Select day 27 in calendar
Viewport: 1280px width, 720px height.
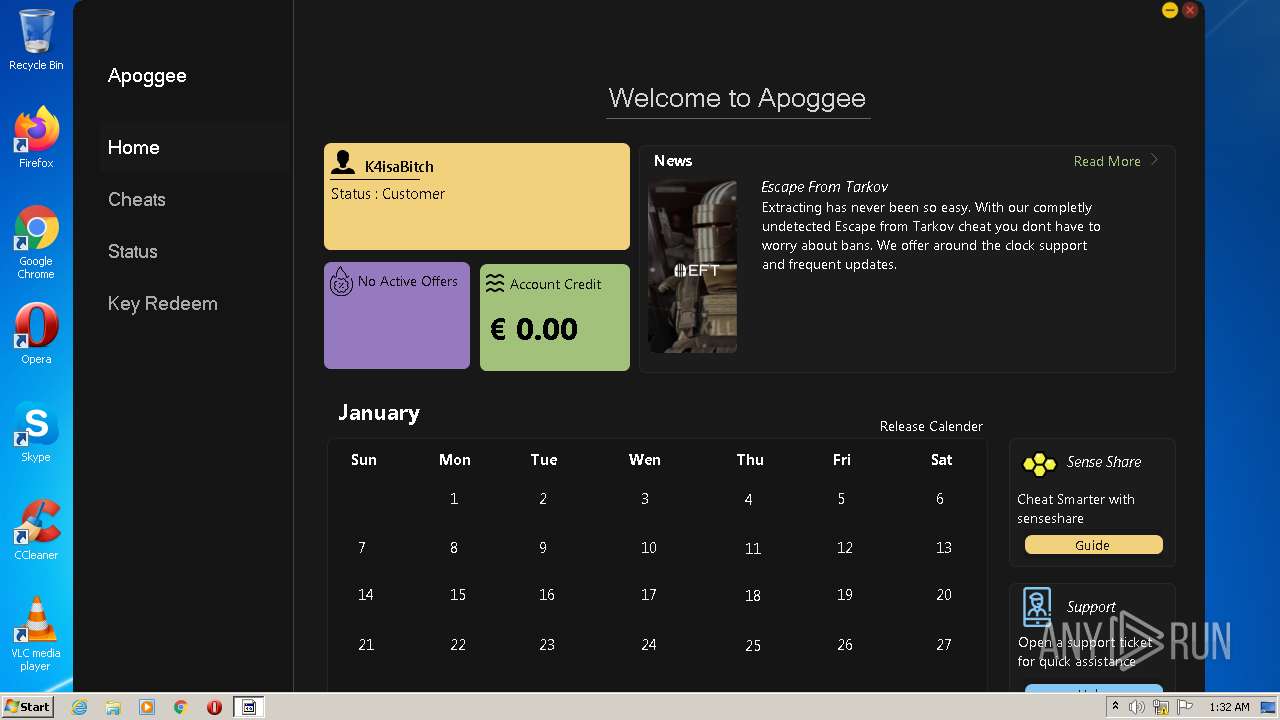944,645
